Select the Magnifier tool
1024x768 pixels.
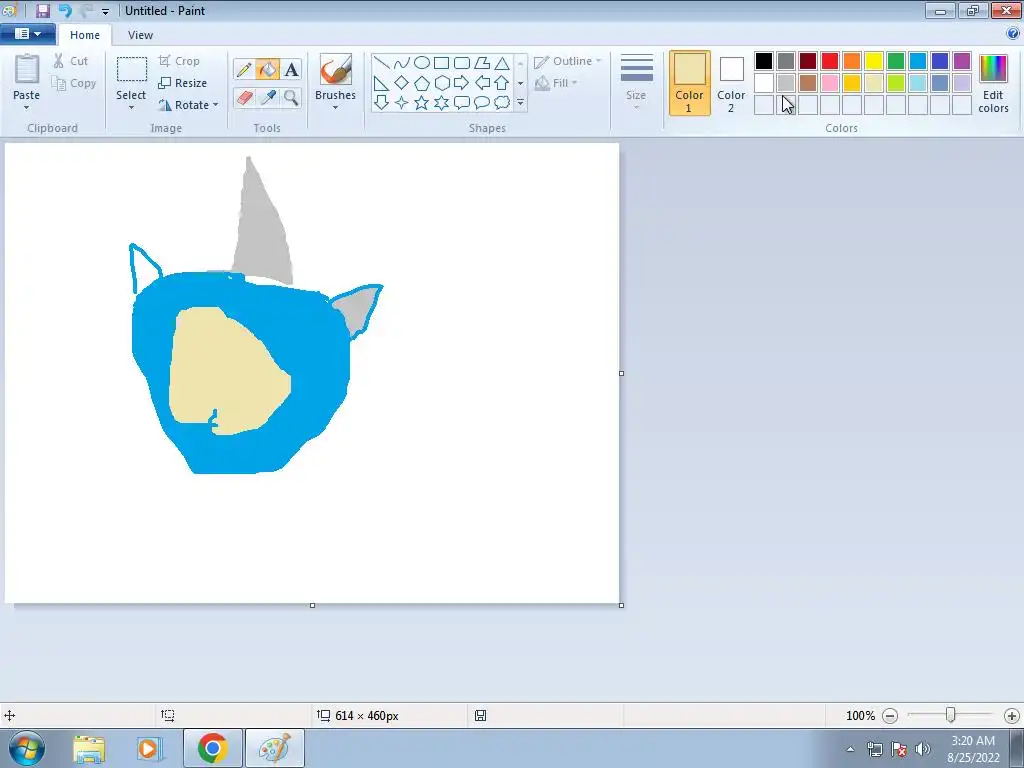click(x=291, y=98)
